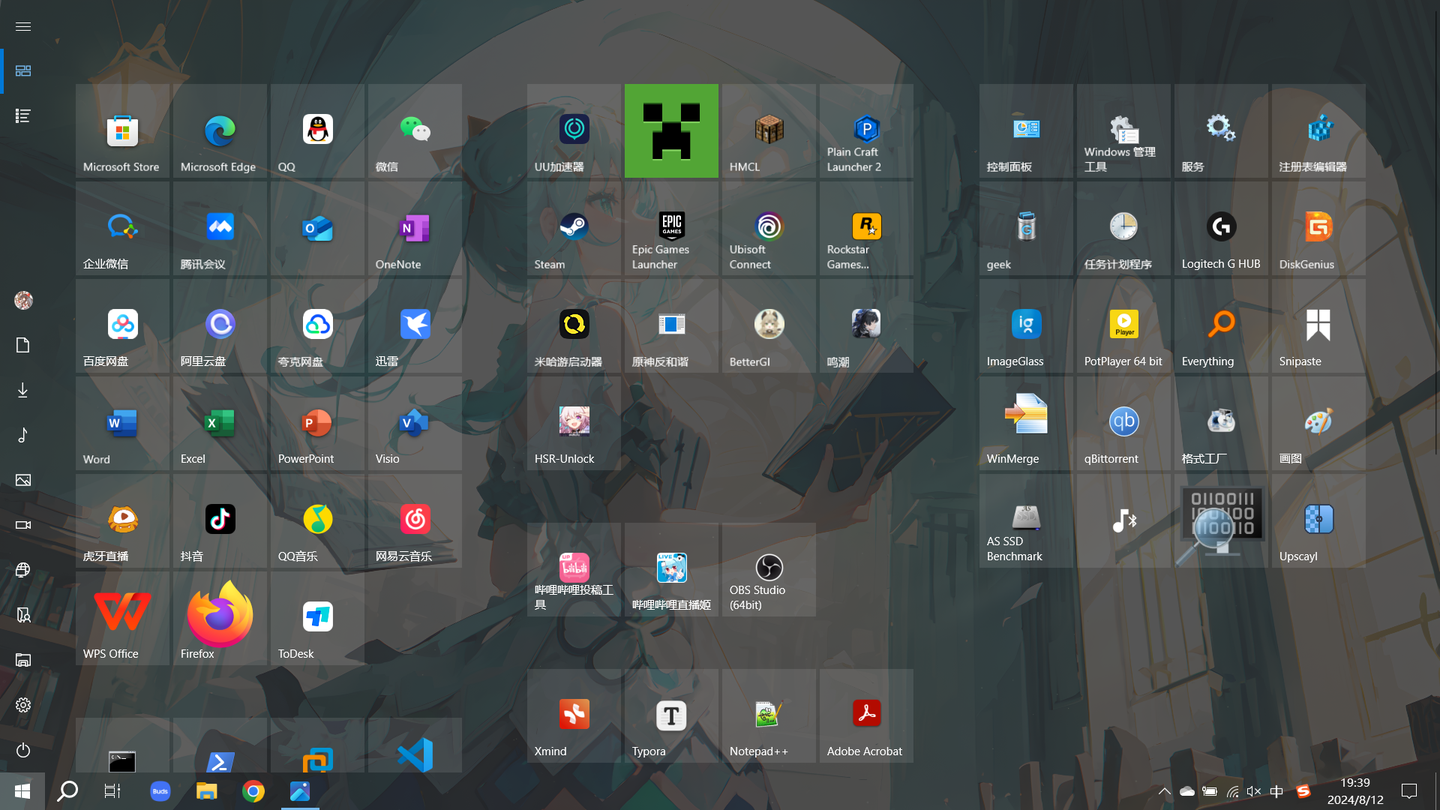Expand the Start menu hamburger navigation
1440x810 pixels.
(x=23, y=26)
